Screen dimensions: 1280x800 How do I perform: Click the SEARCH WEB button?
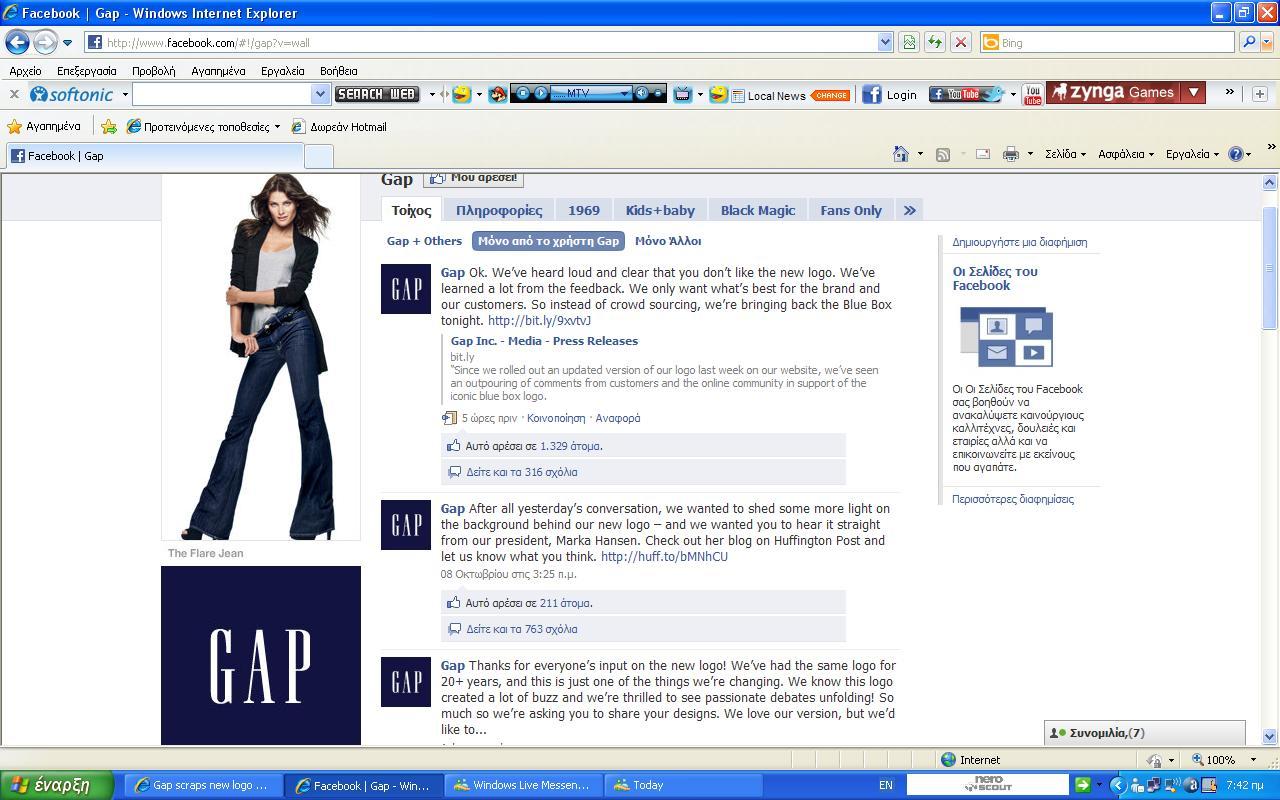tap(376, 94)
